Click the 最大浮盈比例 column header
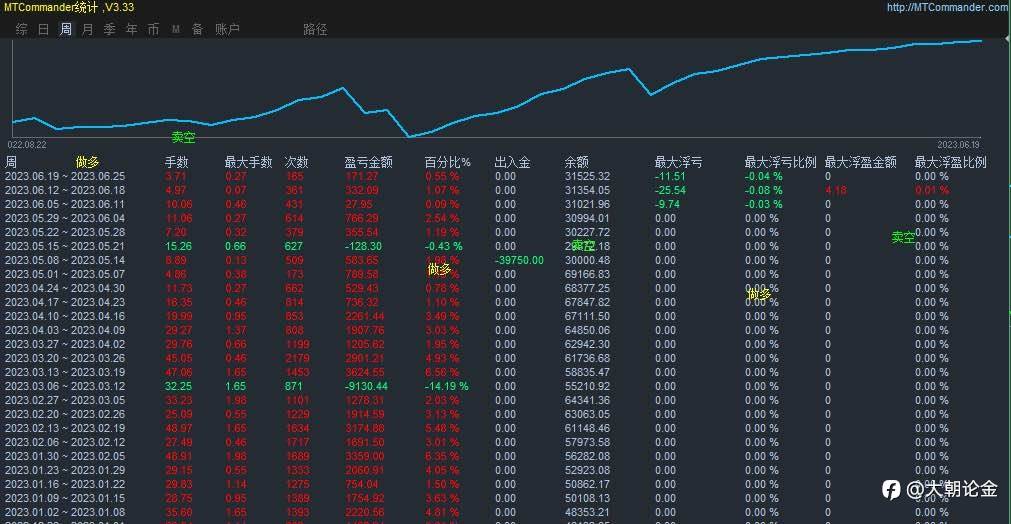This screenshot has height=524, width=1011. click(950, 162)
